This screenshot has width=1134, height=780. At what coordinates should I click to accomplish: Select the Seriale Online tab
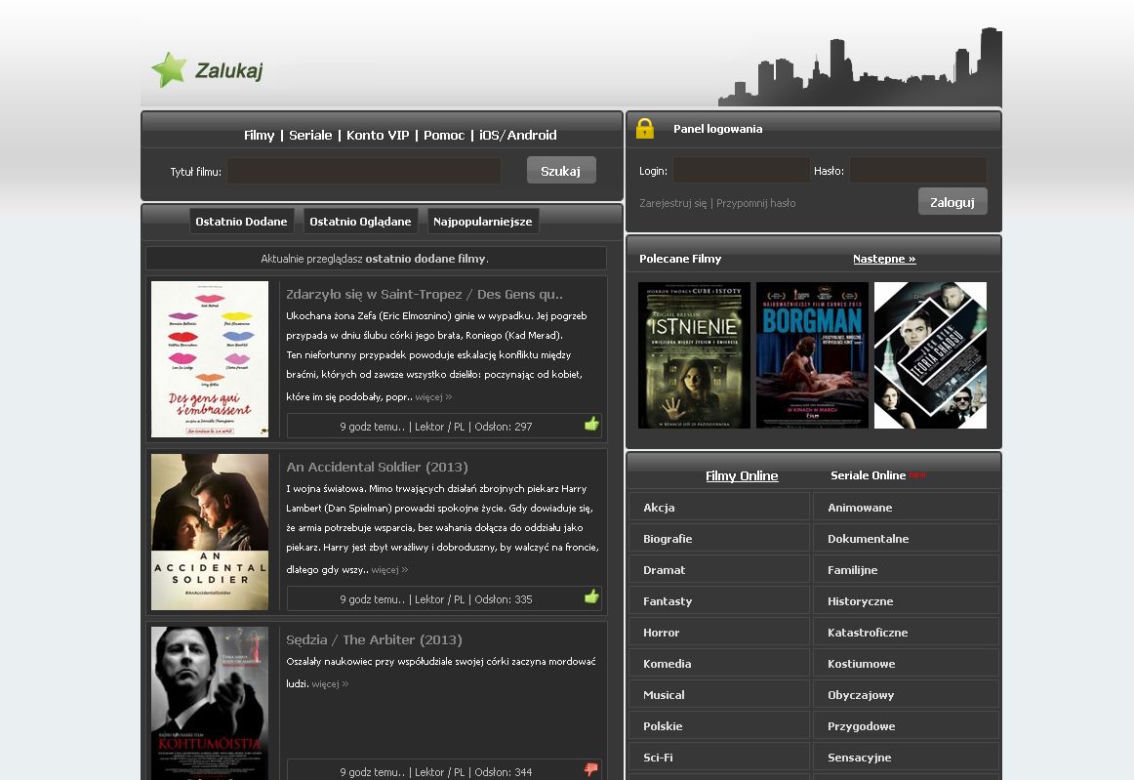pos(868,476)
